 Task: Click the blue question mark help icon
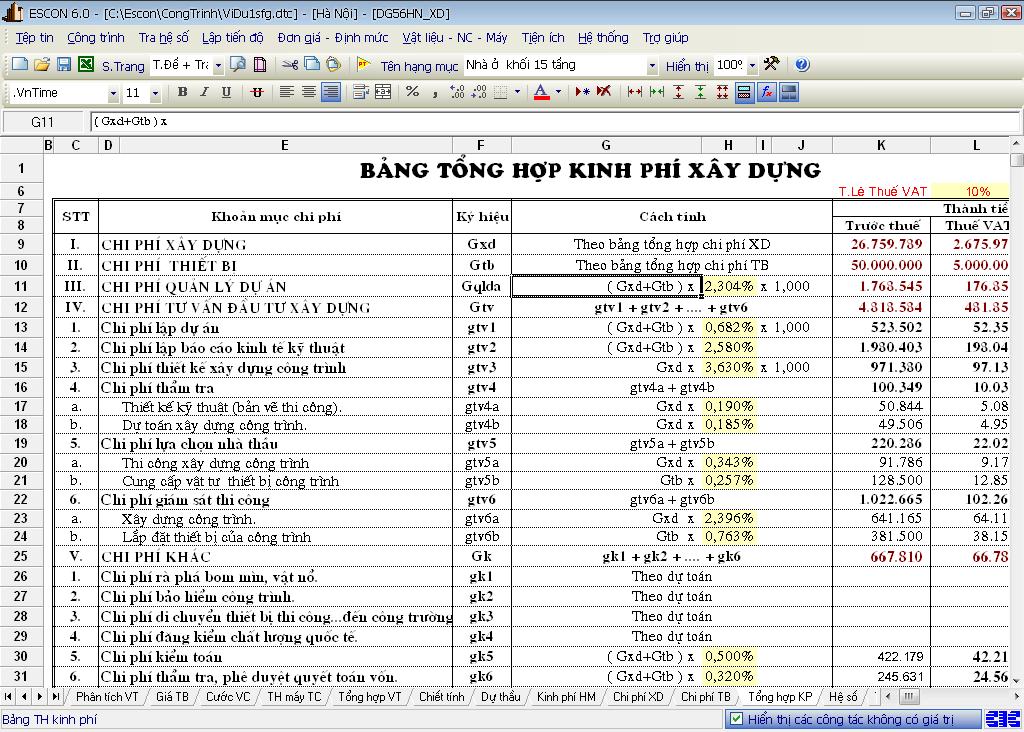coord(801,65)
